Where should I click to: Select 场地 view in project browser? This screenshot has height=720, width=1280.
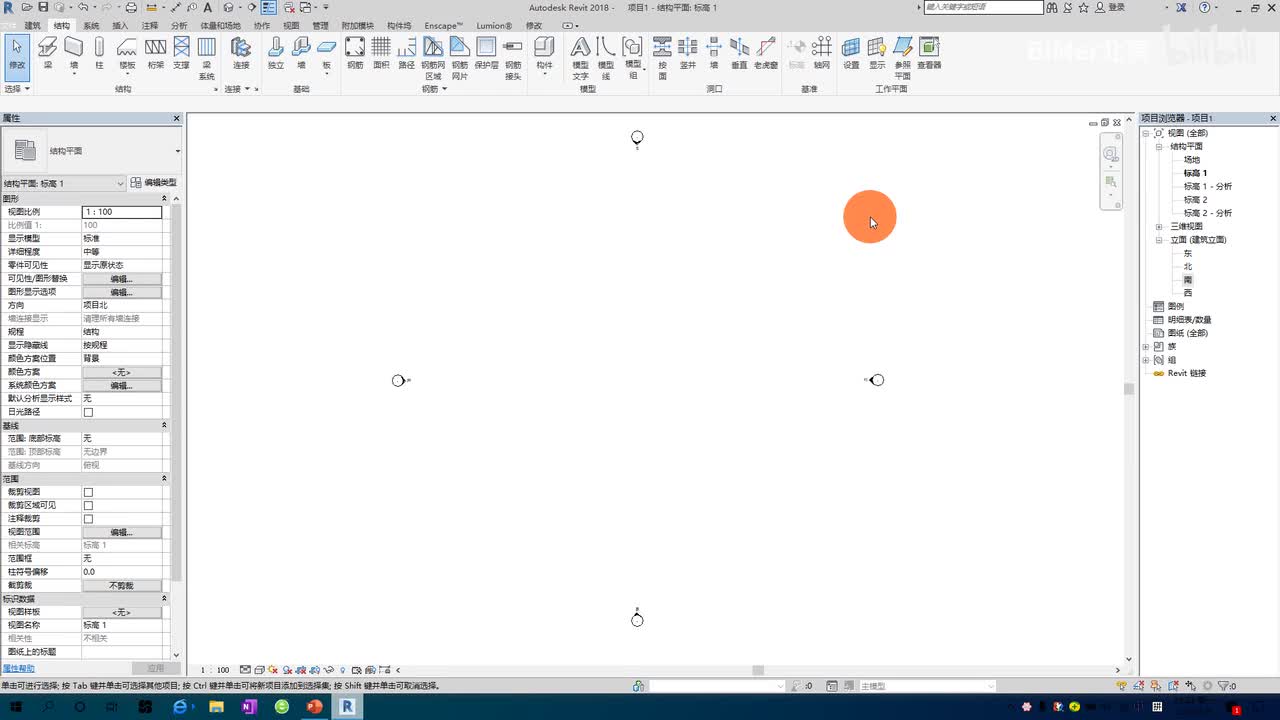pyautogui.click(x=1192, y=160)
